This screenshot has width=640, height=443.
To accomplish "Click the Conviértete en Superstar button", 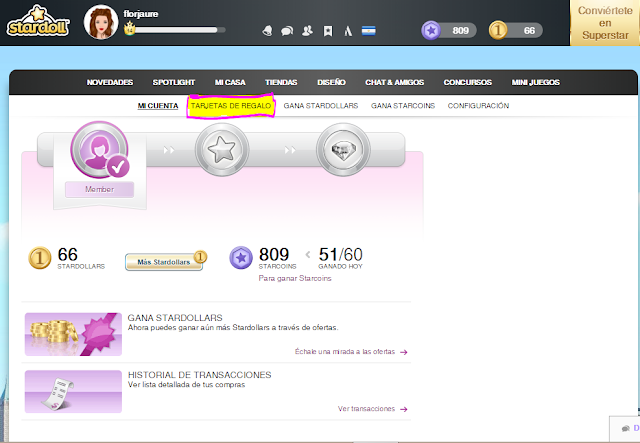I will point(605,23).
